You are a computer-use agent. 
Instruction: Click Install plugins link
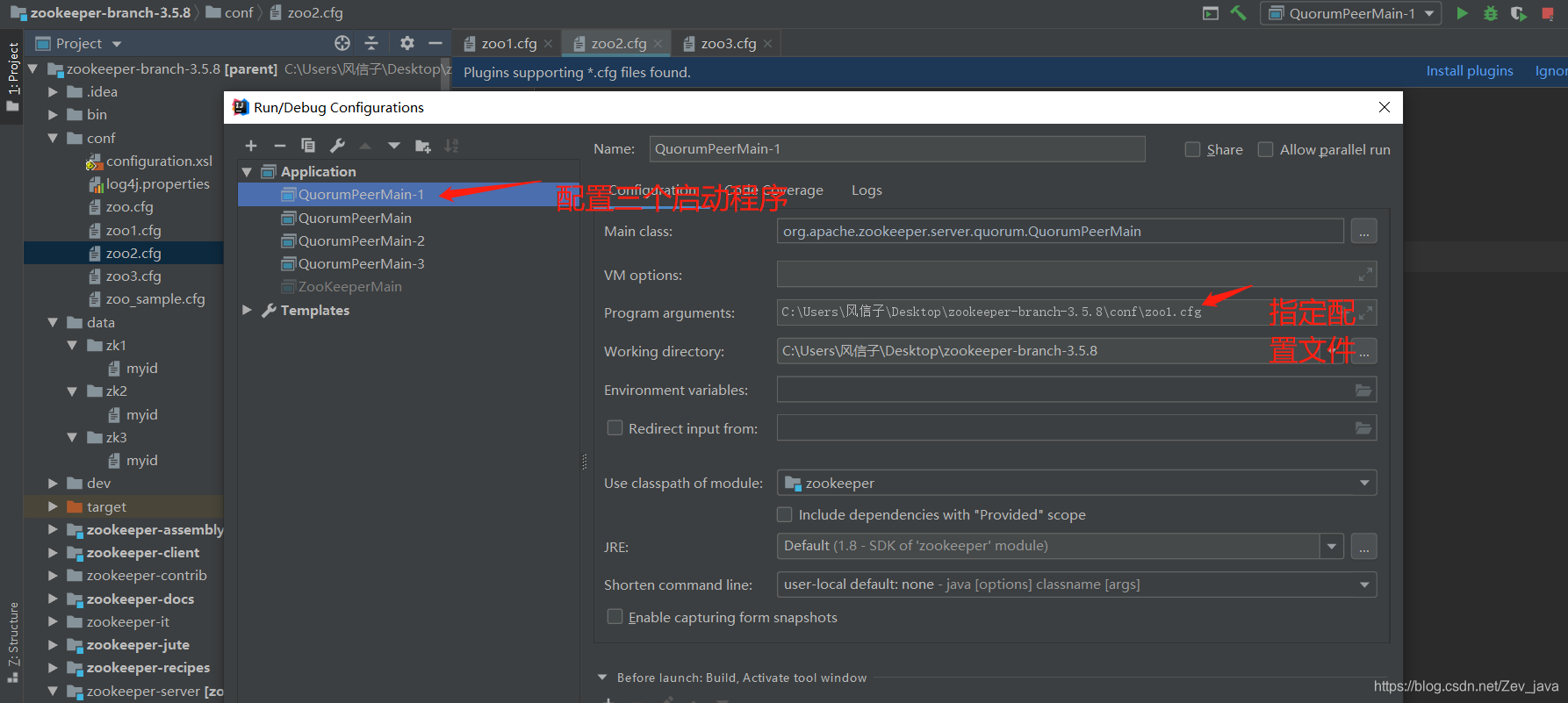coord(1470,71)
